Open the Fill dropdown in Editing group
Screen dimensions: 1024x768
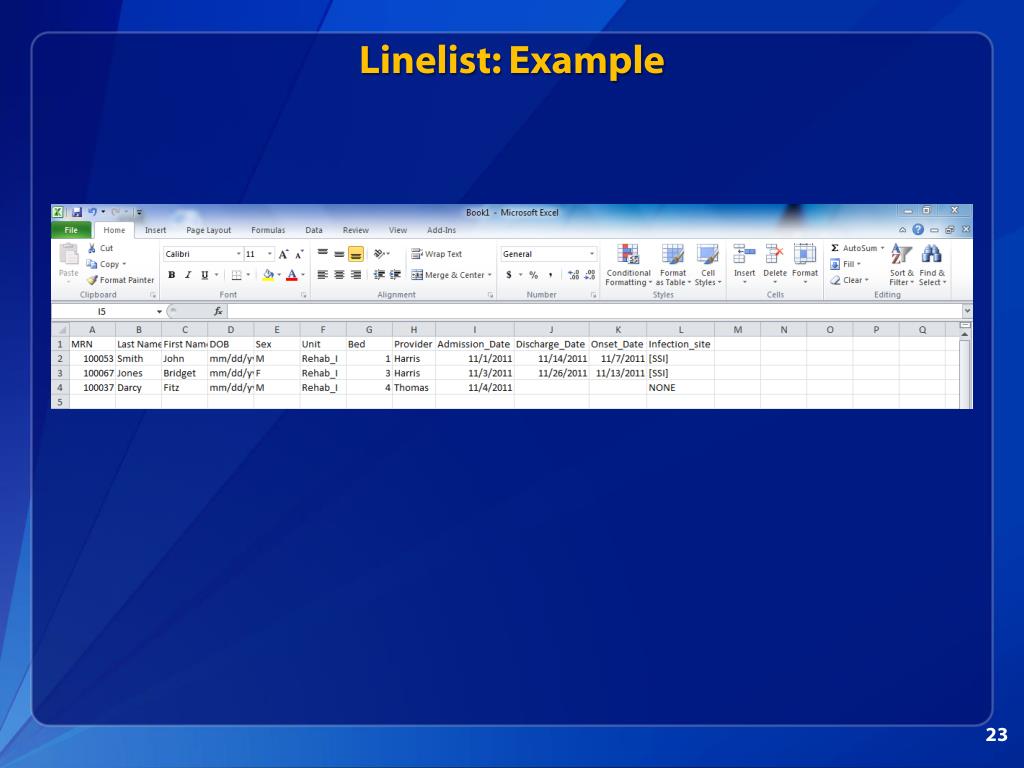(x=846, y=264)
